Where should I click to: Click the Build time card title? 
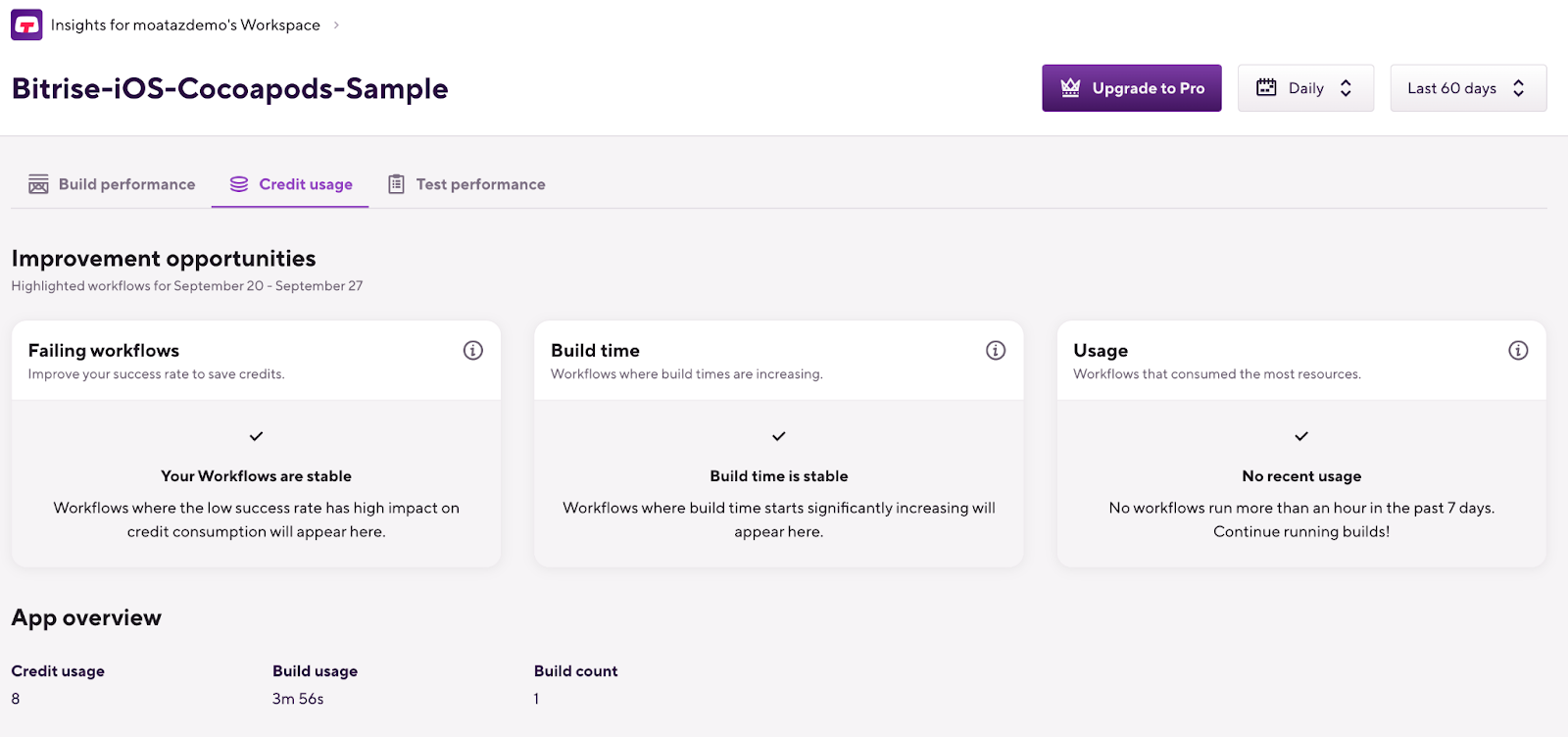(595, 350)
